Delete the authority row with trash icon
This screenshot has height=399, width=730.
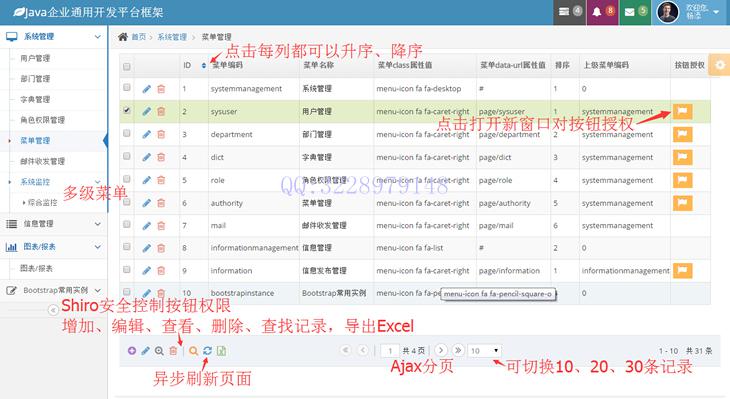pos(161,203)
